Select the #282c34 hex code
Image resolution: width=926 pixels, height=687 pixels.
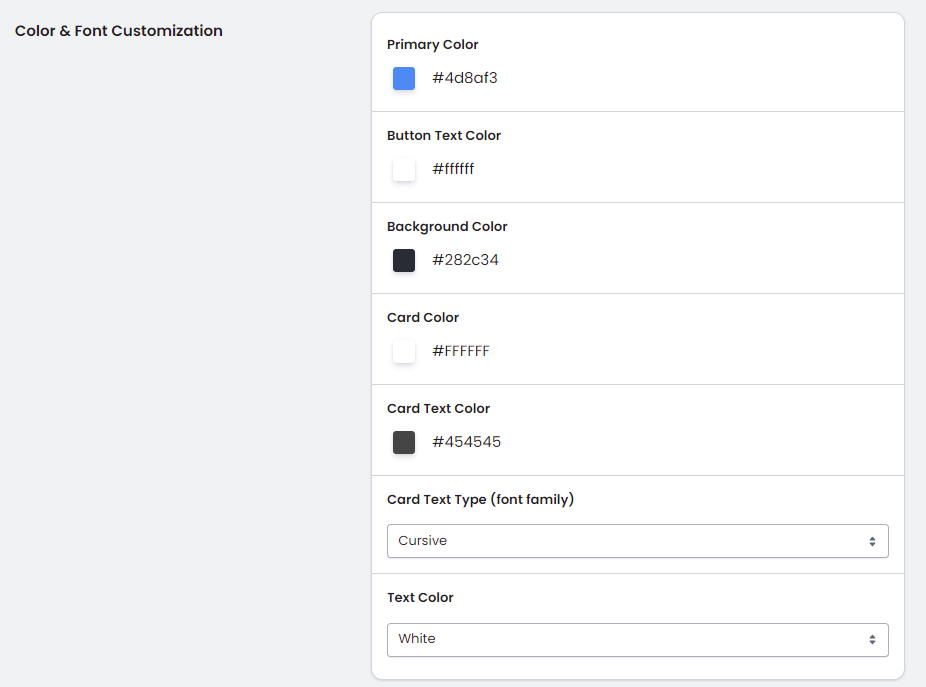(x=465, y=260)
